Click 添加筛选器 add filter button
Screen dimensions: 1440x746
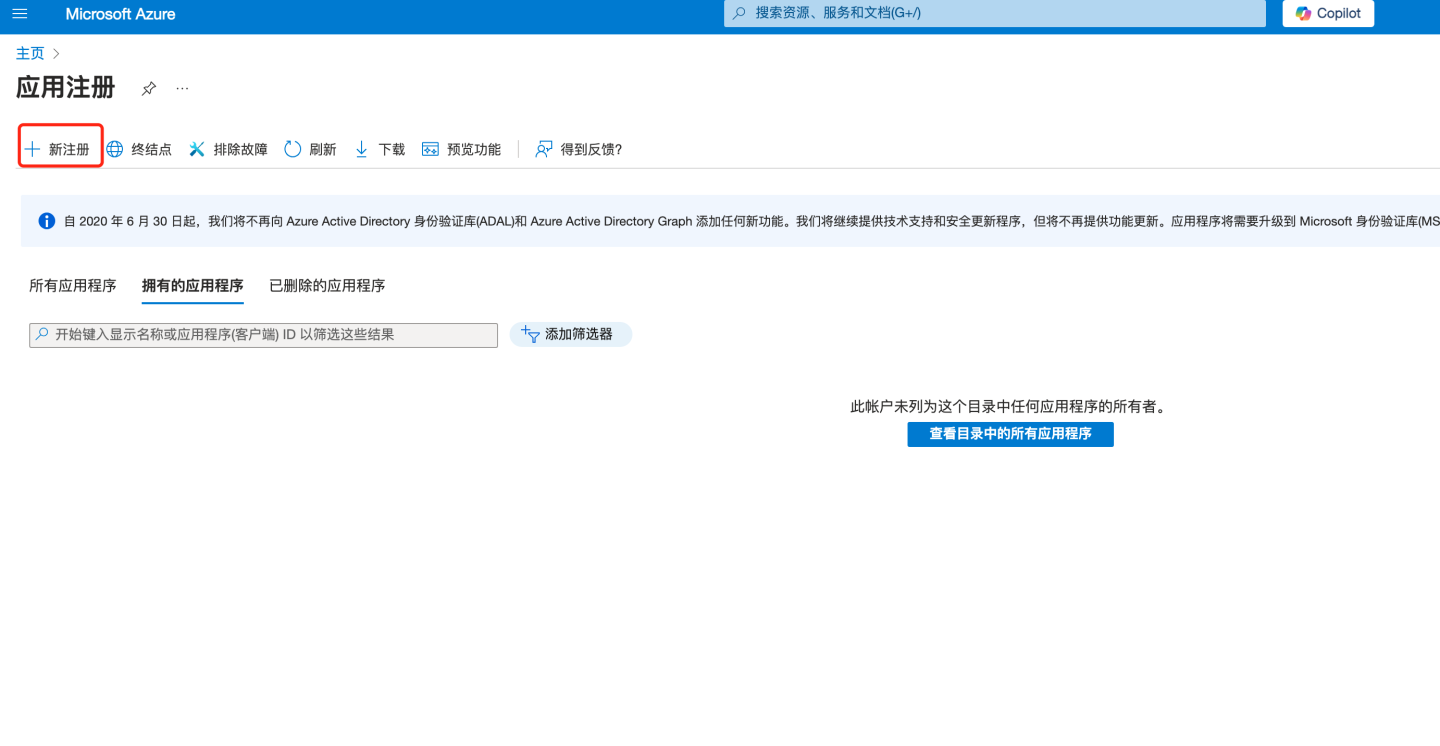pos(570,335)
